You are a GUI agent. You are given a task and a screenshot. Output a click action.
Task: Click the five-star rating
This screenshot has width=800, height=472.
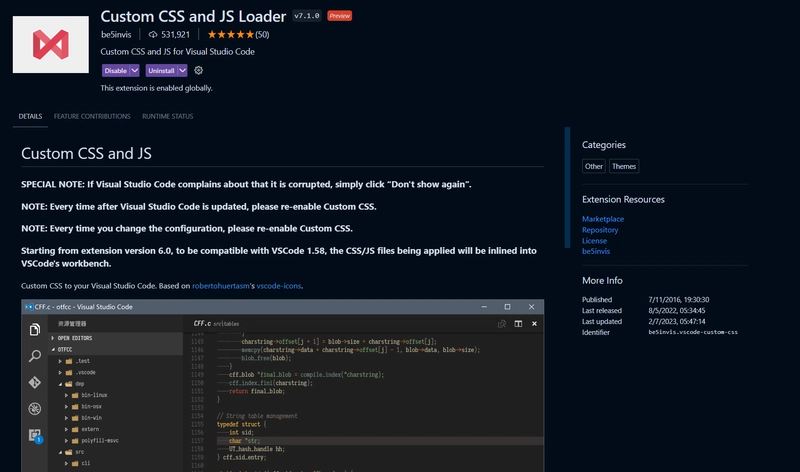coord(231,35)
